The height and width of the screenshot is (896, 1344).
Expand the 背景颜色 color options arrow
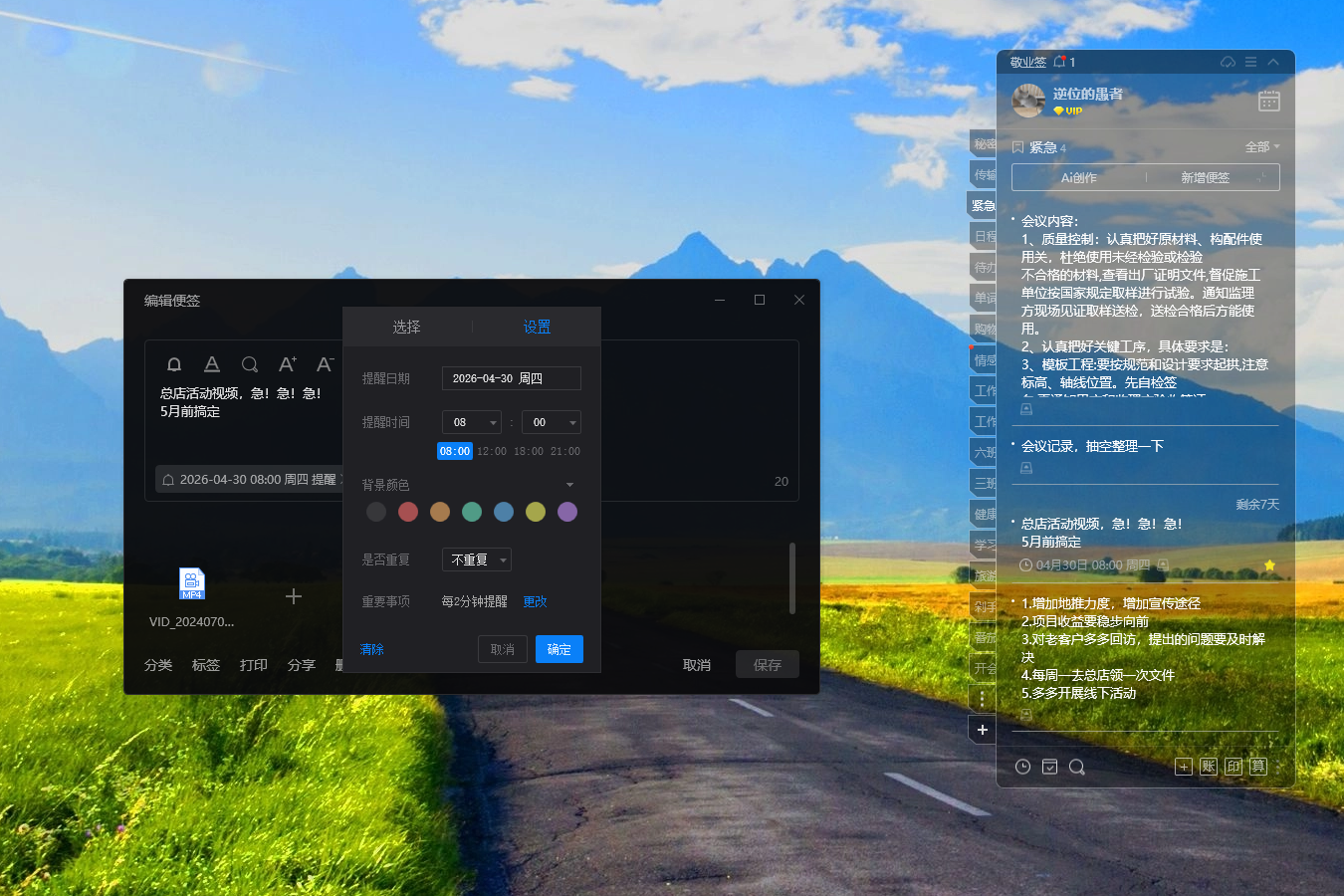point(569,484)
